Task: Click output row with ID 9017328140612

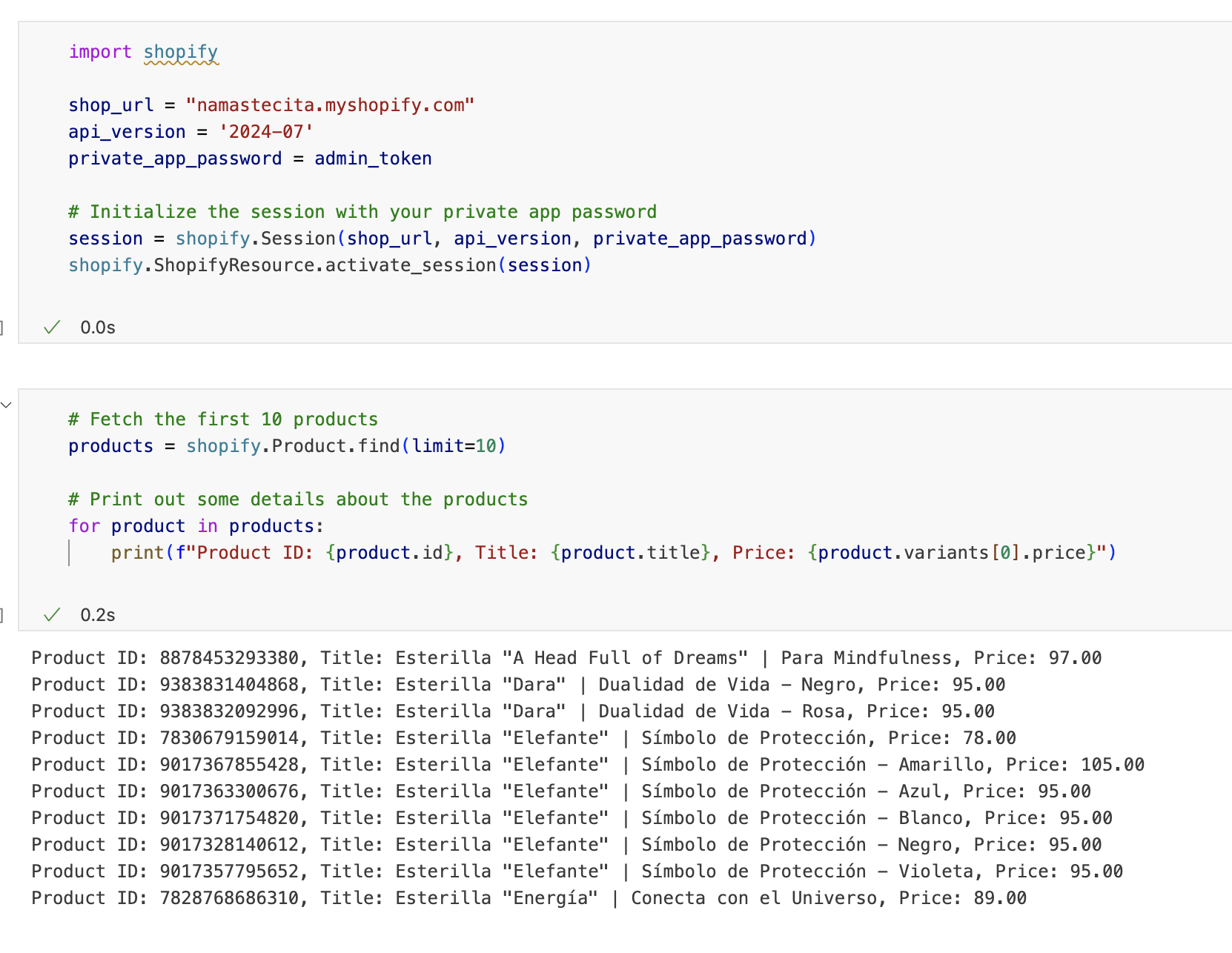Action: tap(566, 845)
